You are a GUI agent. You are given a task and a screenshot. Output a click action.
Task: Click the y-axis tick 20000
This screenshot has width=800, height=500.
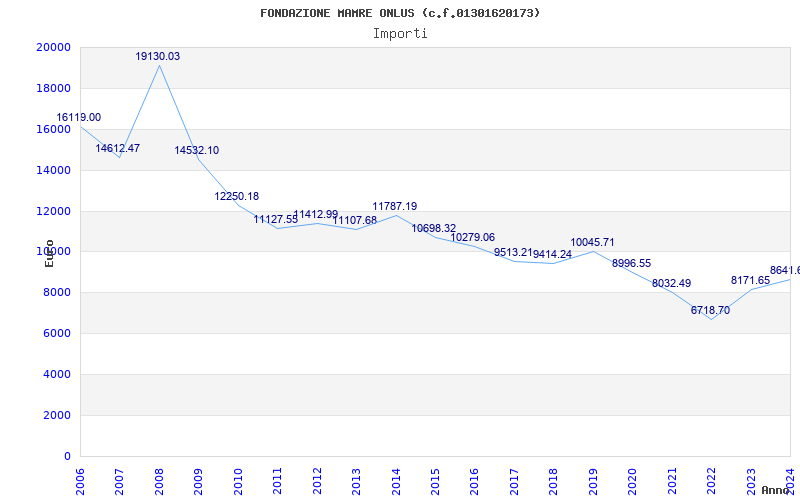pos(53,47)
